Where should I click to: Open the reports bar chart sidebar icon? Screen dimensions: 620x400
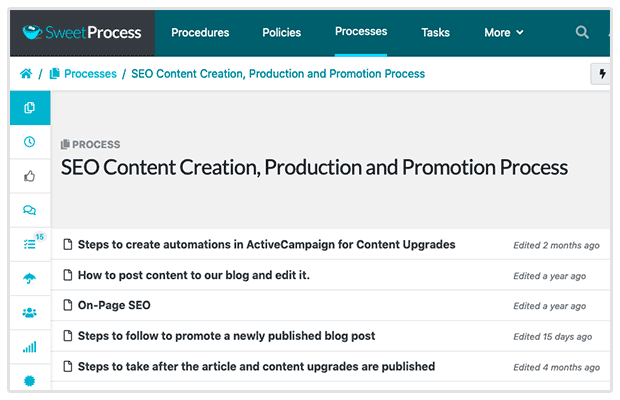(x=30, y=347)
